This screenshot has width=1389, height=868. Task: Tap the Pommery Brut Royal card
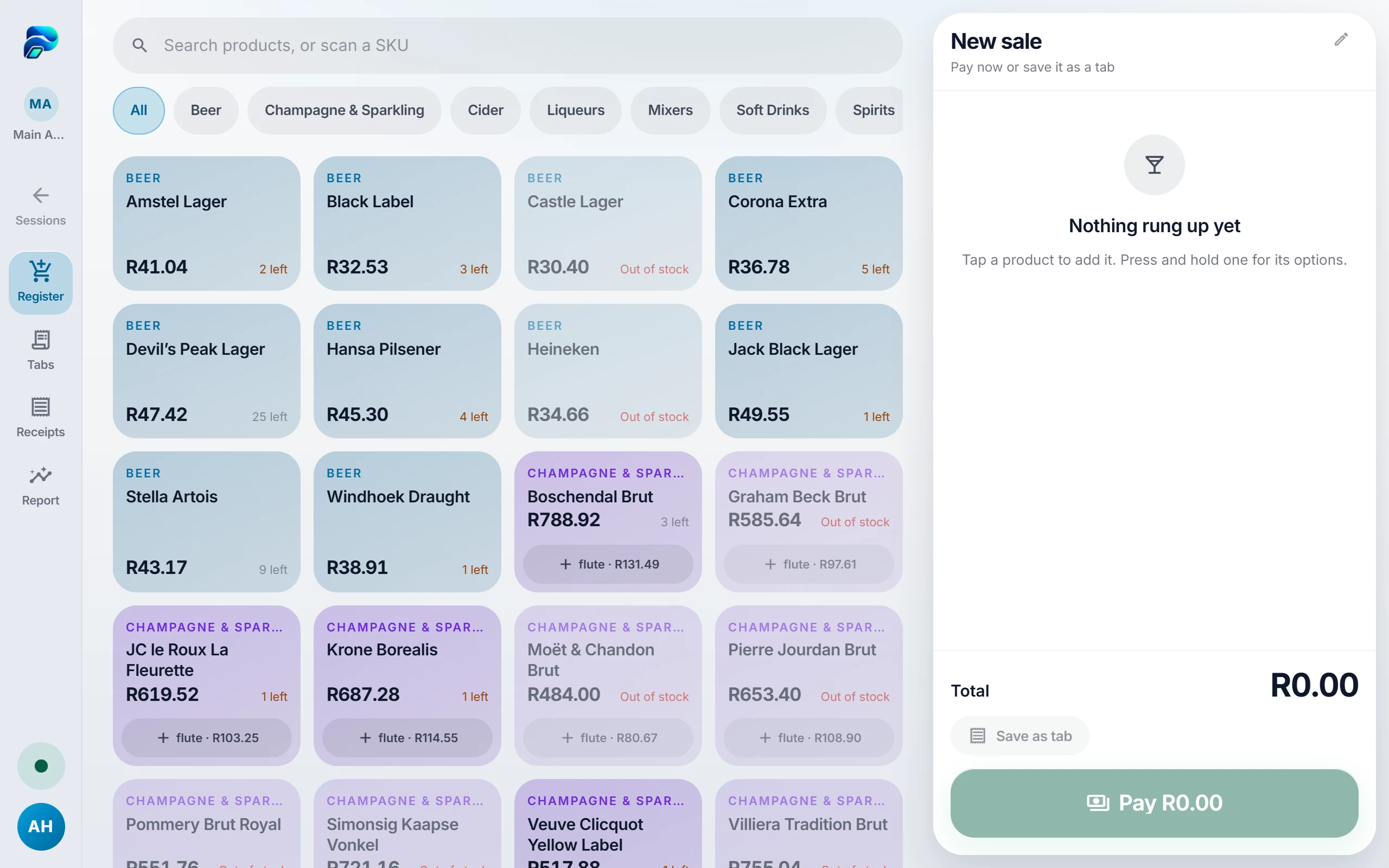(x=207, y=824)
